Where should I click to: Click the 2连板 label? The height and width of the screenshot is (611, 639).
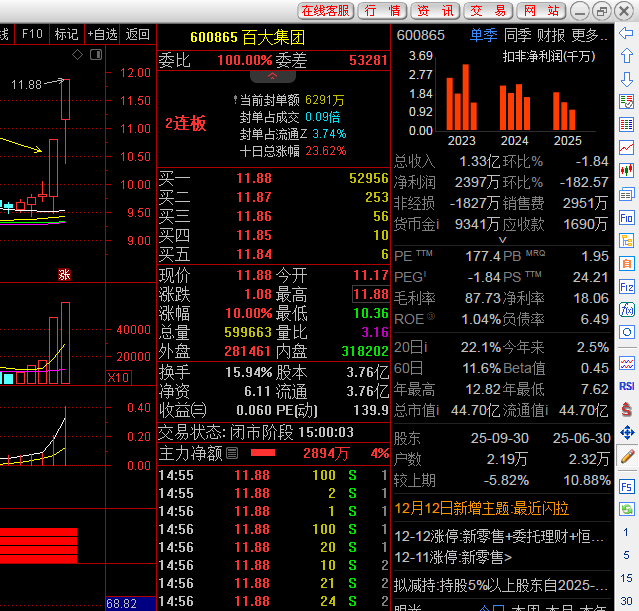click(x=185, y=124)
